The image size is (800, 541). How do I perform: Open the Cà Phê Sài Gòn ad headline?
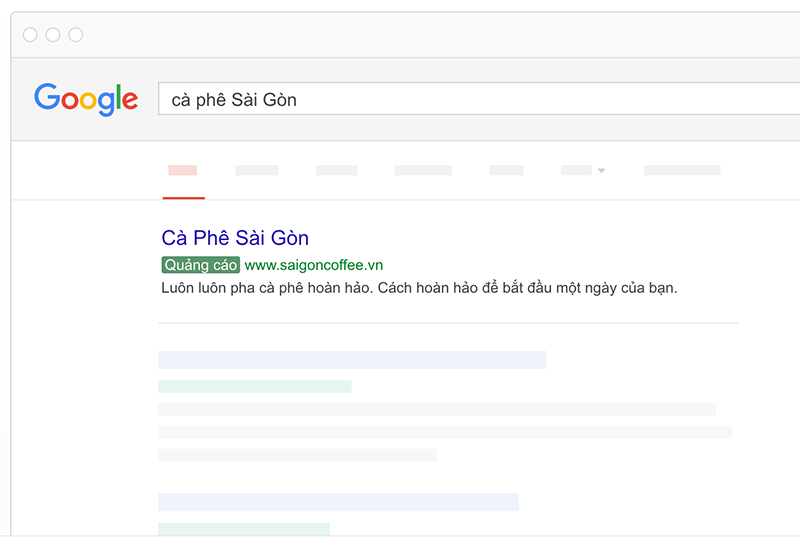(235, 238)
